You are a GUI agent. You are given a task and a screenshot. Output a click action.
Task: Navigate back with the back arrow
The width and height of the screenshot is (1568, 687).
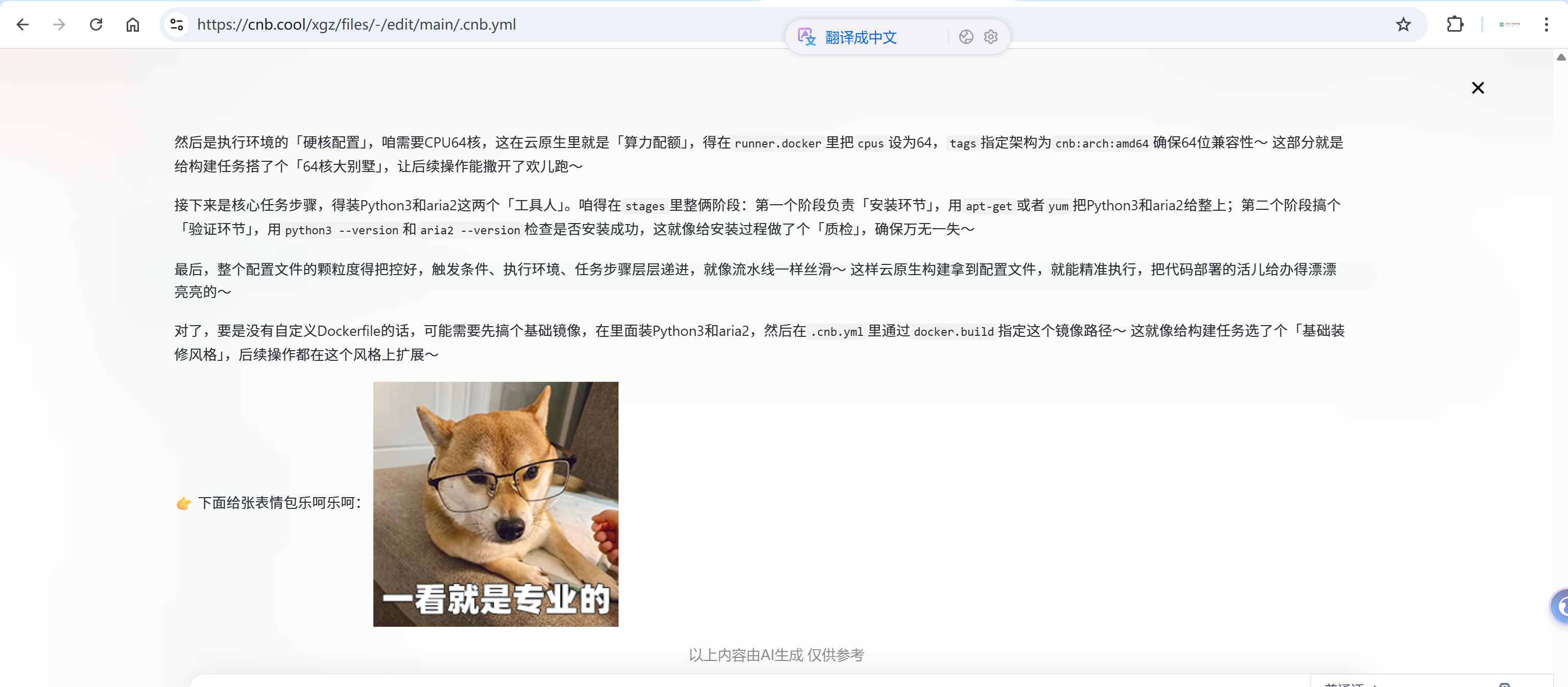22,24
